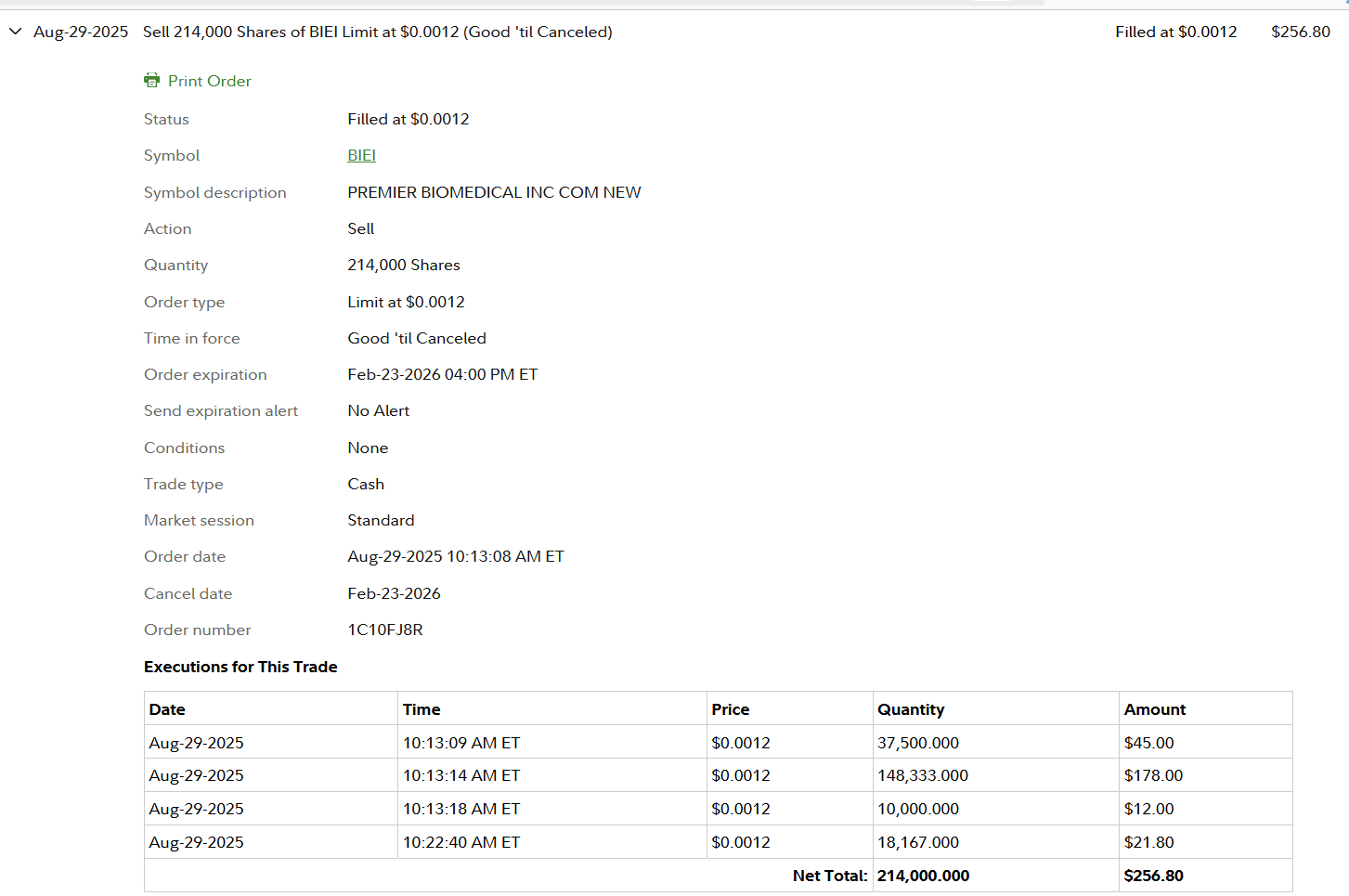Viewport: 1349px width, 896px height.
Task: Click the header amount $256.80
Action: coord(1301,32)
